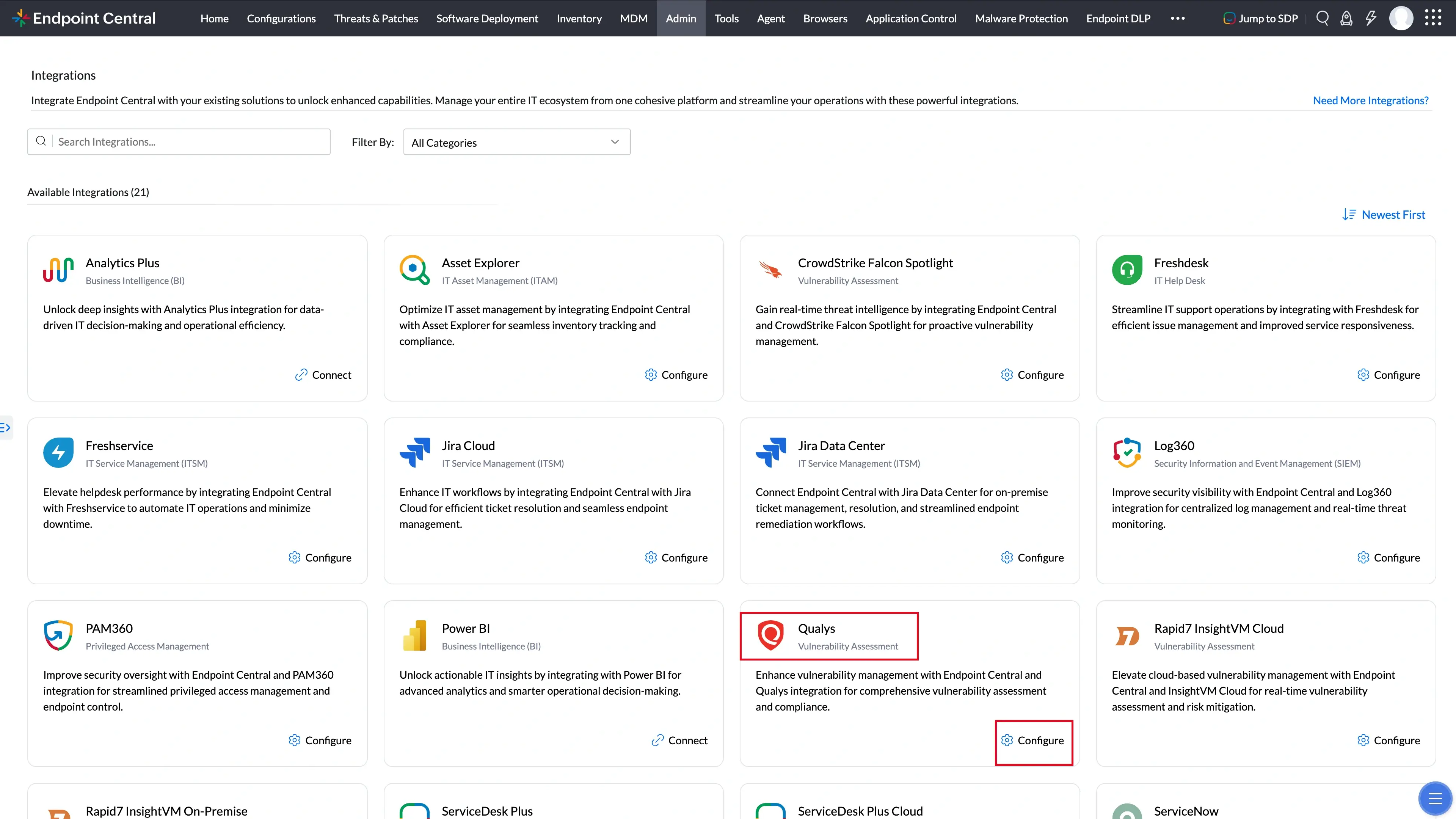Click the Log360 shield logo
The height and width of the screenshot is (819, 1456).
1127,453
